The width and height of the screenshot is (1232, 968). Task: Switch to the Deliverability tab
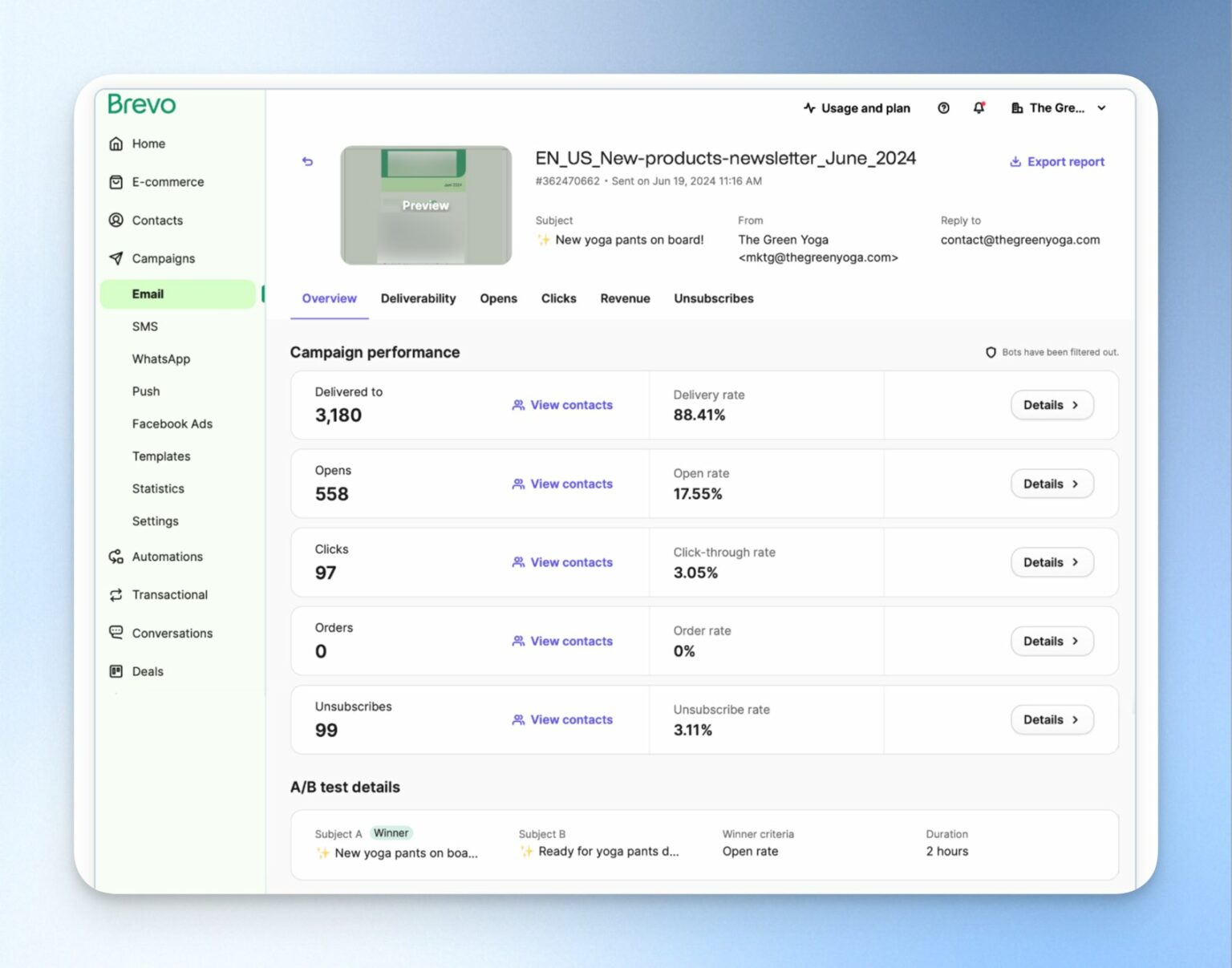tap(418, 298)
